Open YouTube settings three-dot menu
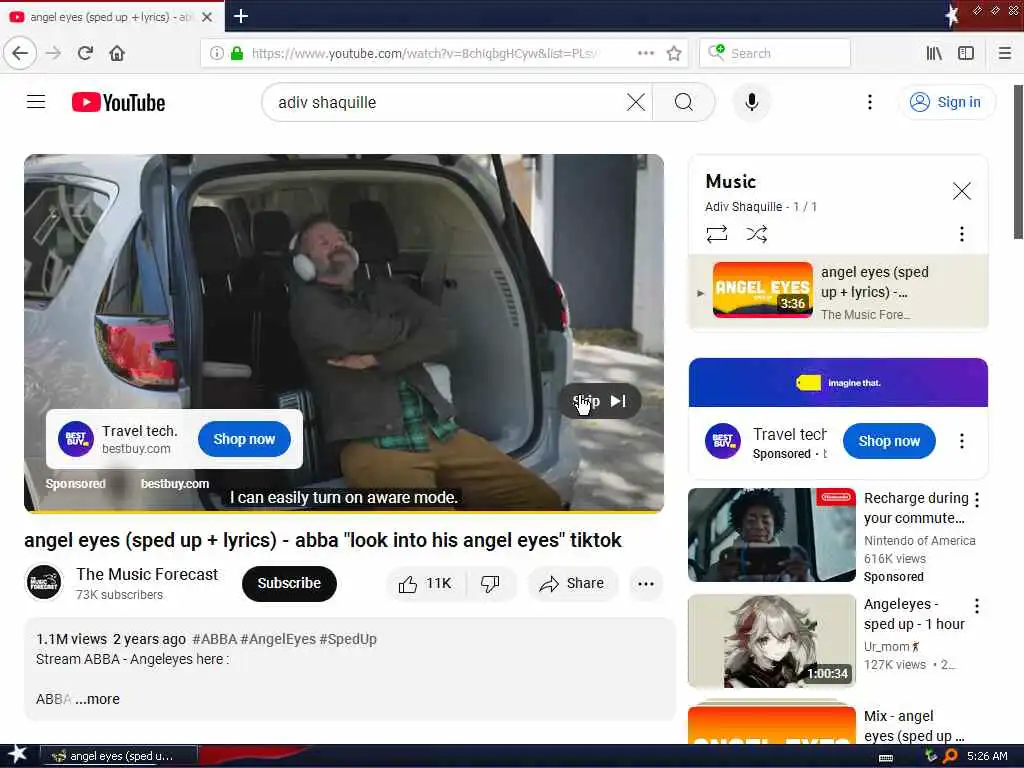Screen dimensions: 1024x768 (869, 102)
